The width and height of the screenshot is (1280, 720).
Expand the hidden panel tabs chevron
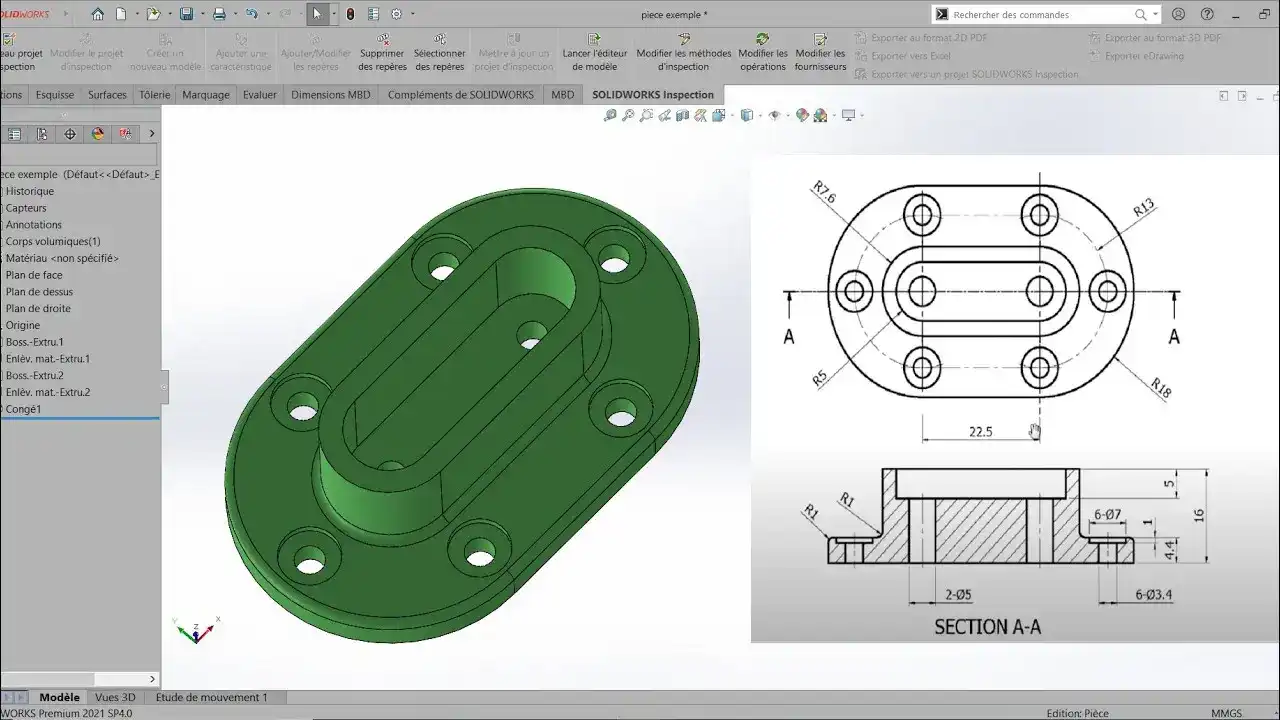(x=152, y=133)
